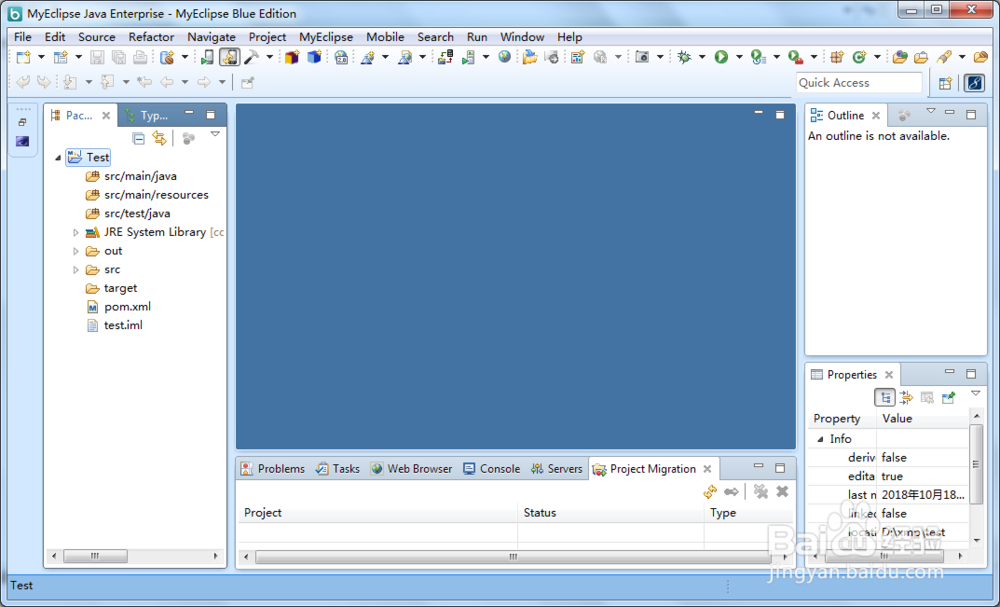The width and height of the screenshot is (1000, 607).
Task: Open the MyEclipse menu
Action: pos(326,37)
